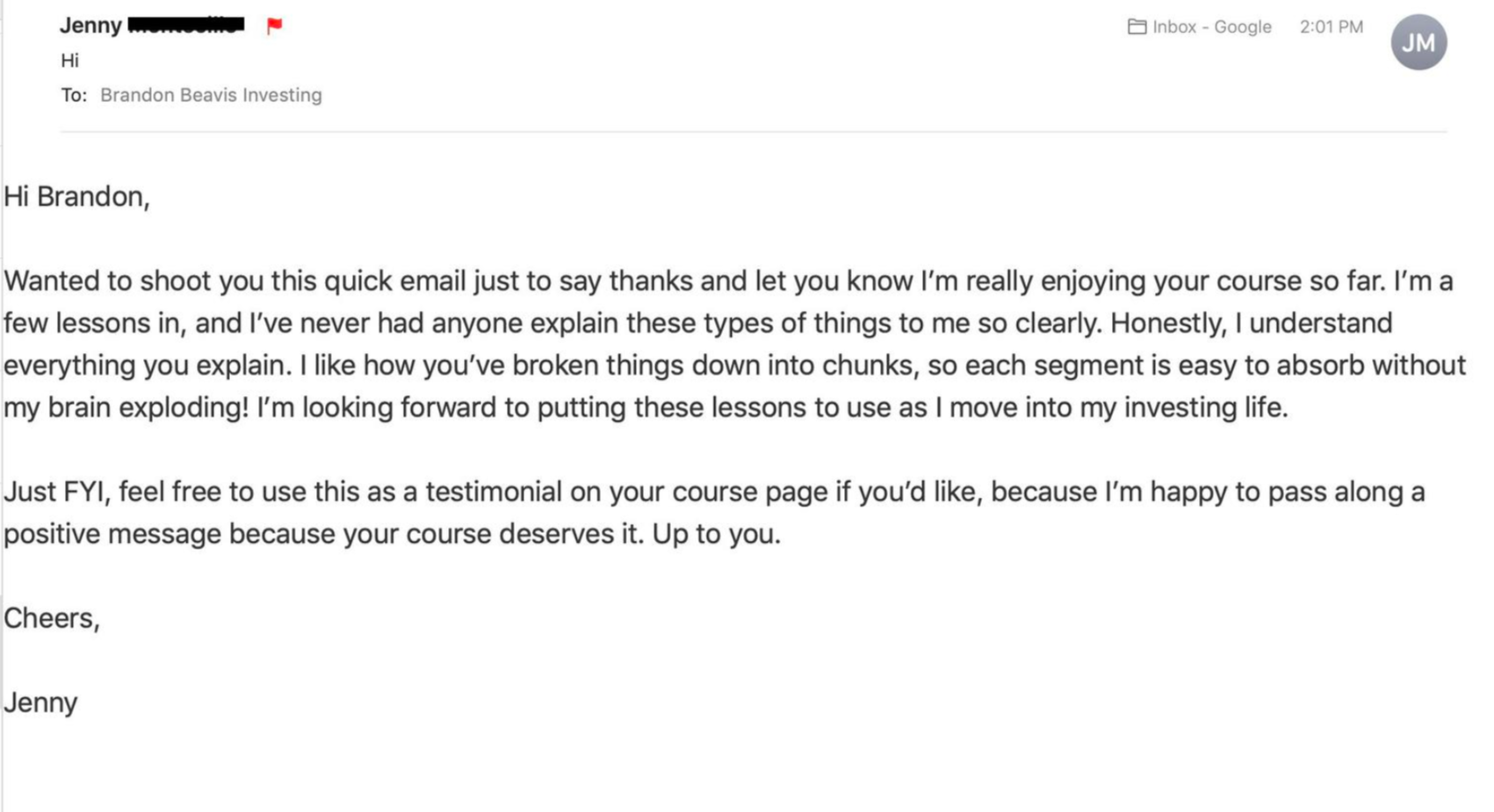
Task: Click the "To:" label
Action: pos(74,95)
